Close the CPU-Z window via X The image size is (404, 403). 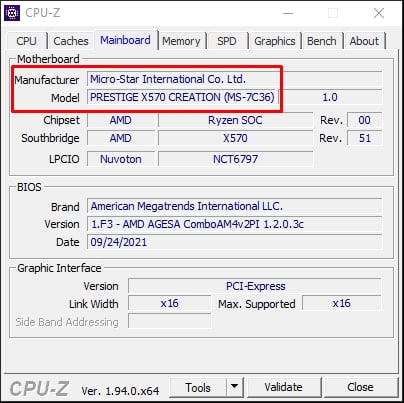[379, 13]
